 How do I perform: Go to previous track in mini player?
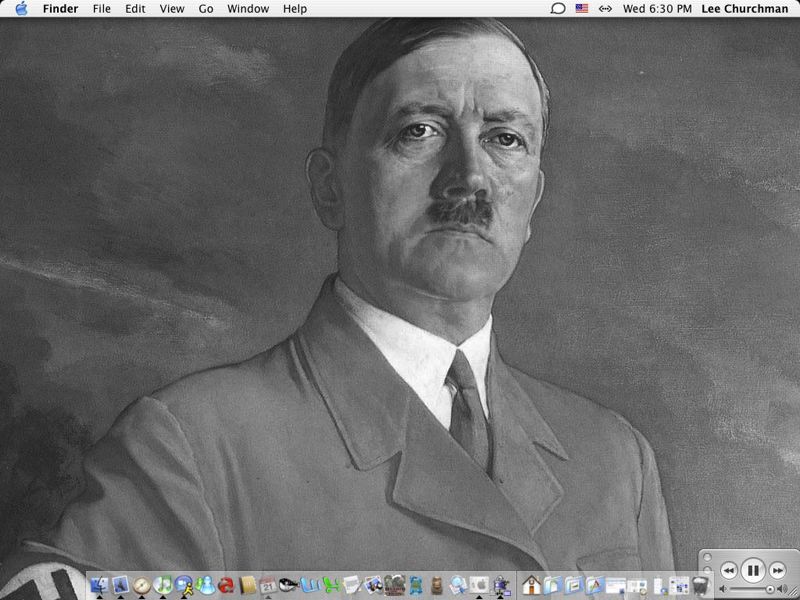click(729, 570)
